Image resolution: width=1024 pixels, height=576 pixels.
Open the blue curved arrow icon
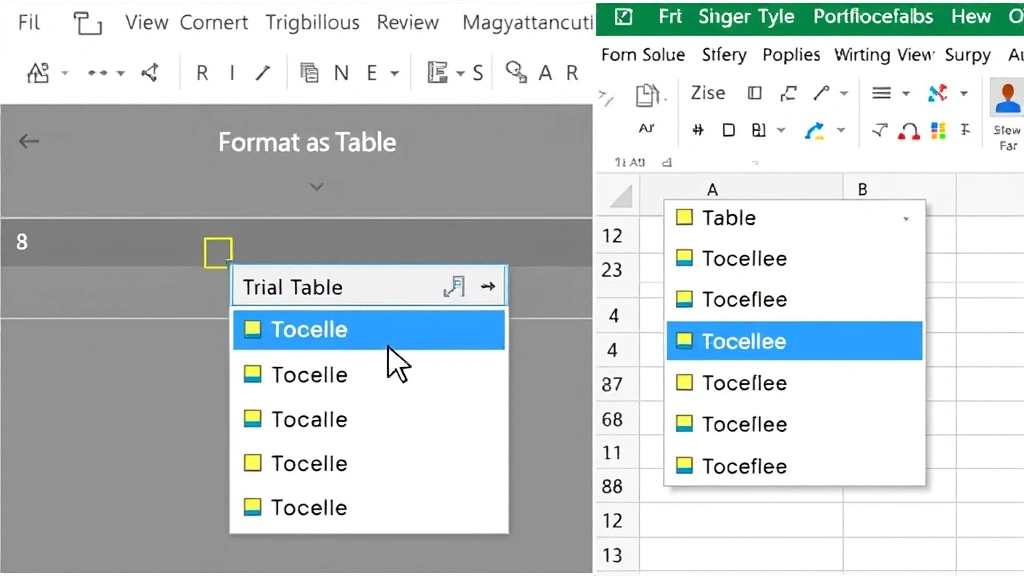[x=816, y=128]
